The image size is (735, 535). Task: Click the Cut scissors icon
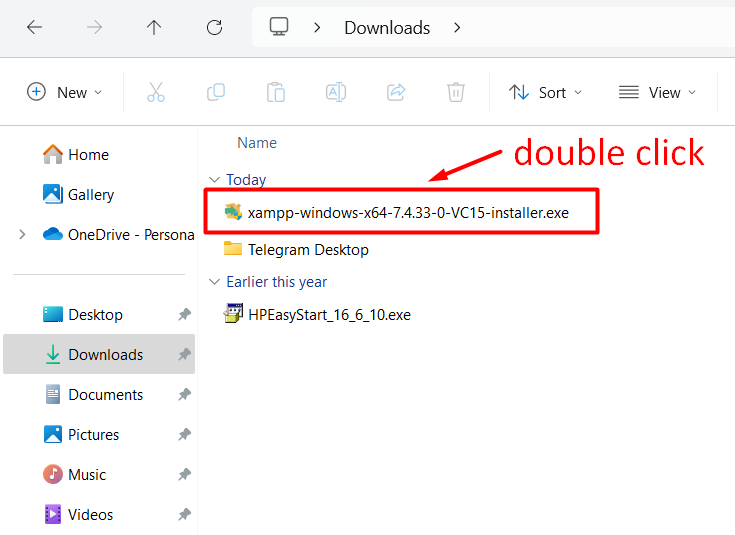click(156, 92)
